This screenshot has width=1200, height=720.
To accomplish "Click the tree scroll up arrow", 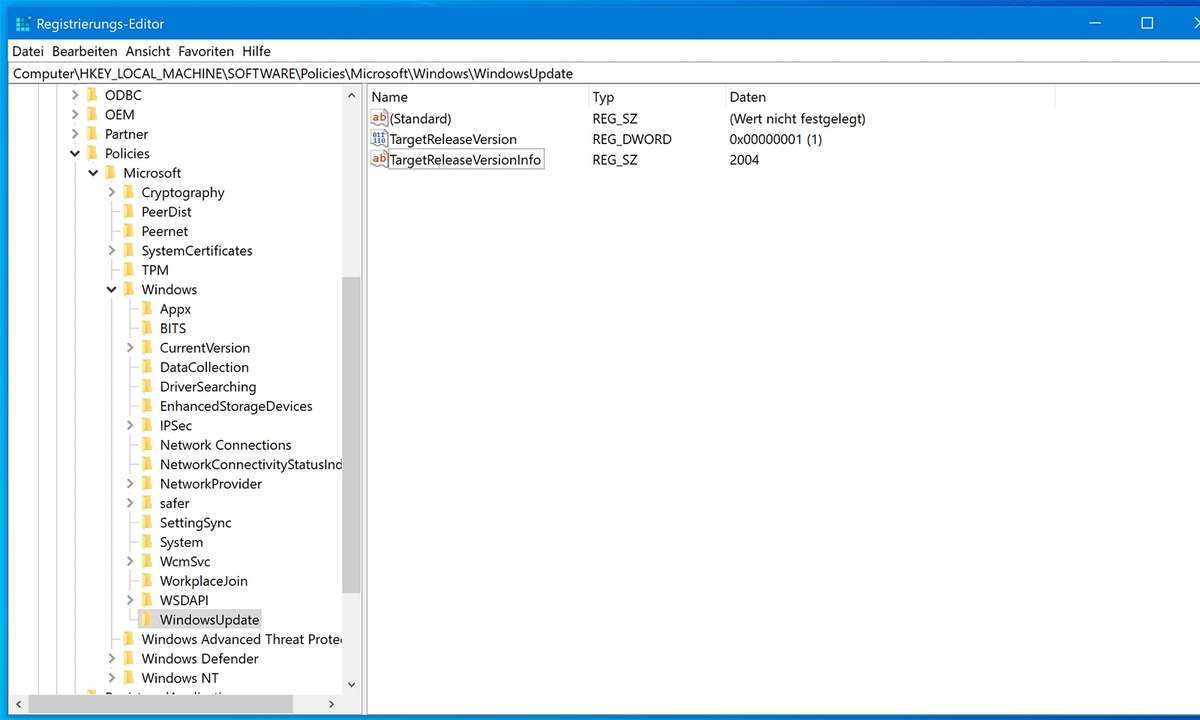I will (351, 96).
